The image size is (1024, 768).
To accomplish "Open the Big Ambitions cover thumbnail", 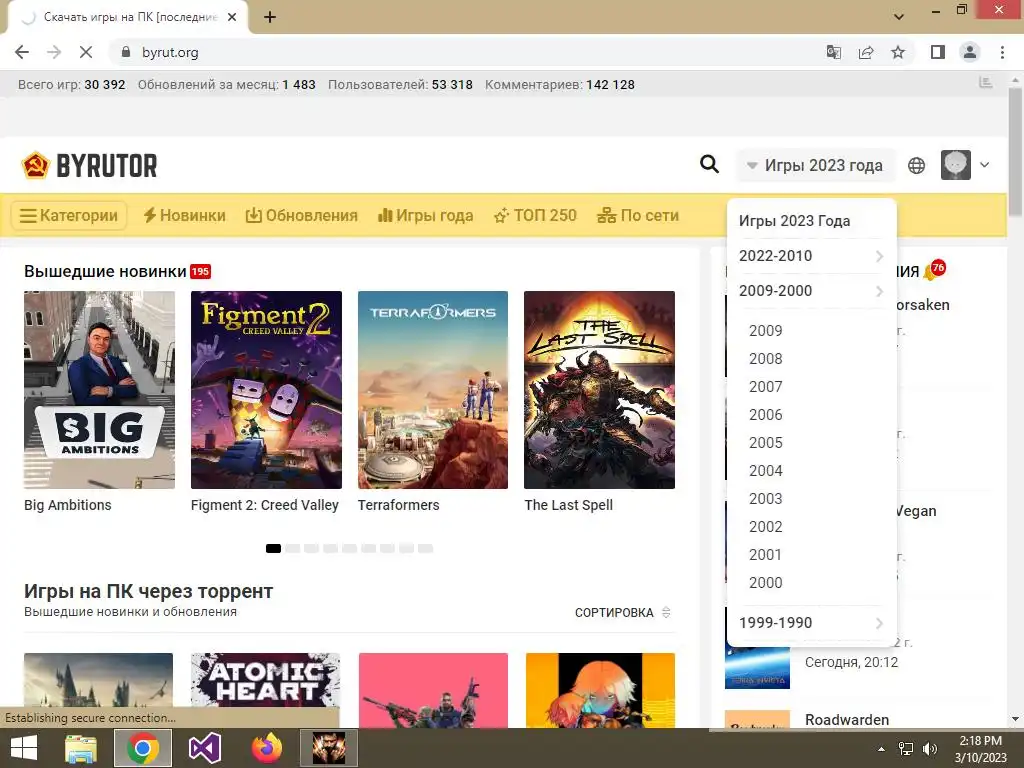I will point(99,390).
